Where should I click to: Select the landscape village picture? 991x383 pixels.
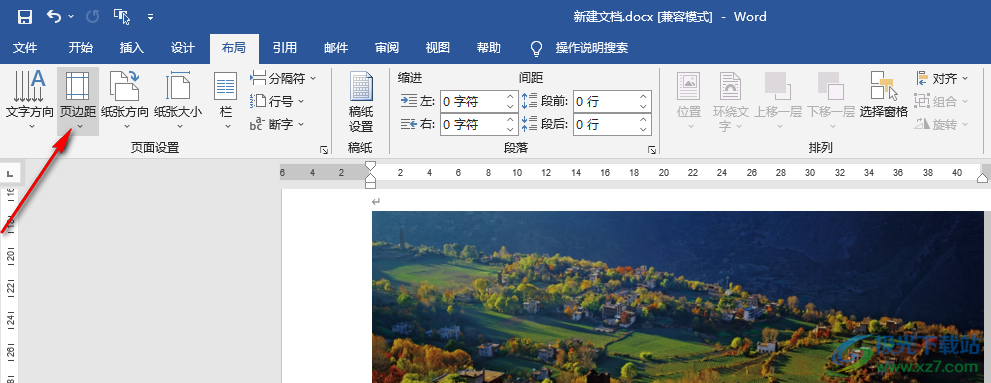[x=678, y=296]
